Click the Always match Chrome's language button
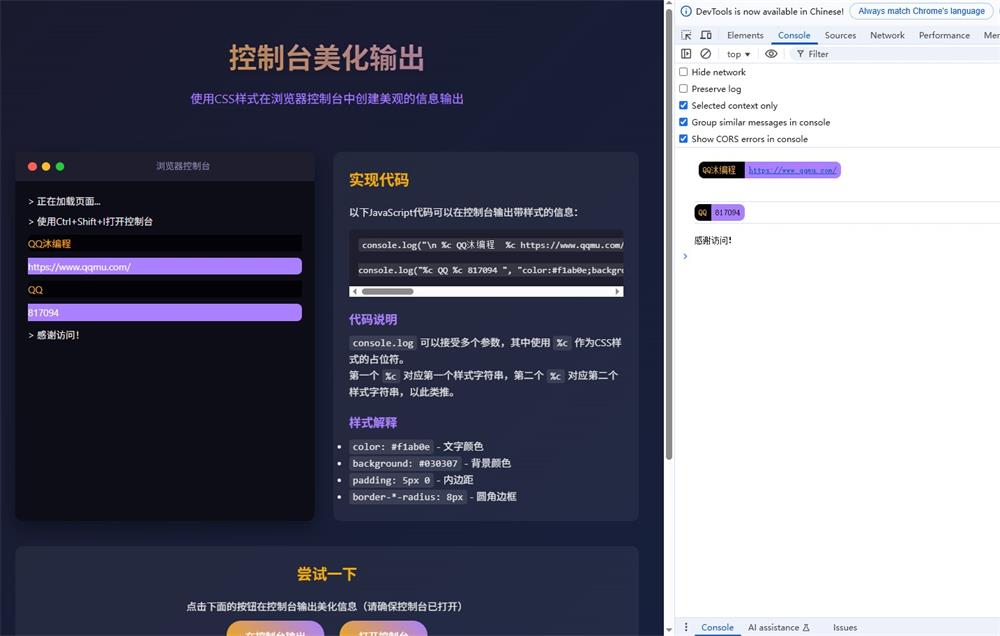Screen dimensions: 1000x636 click(921, 11)
